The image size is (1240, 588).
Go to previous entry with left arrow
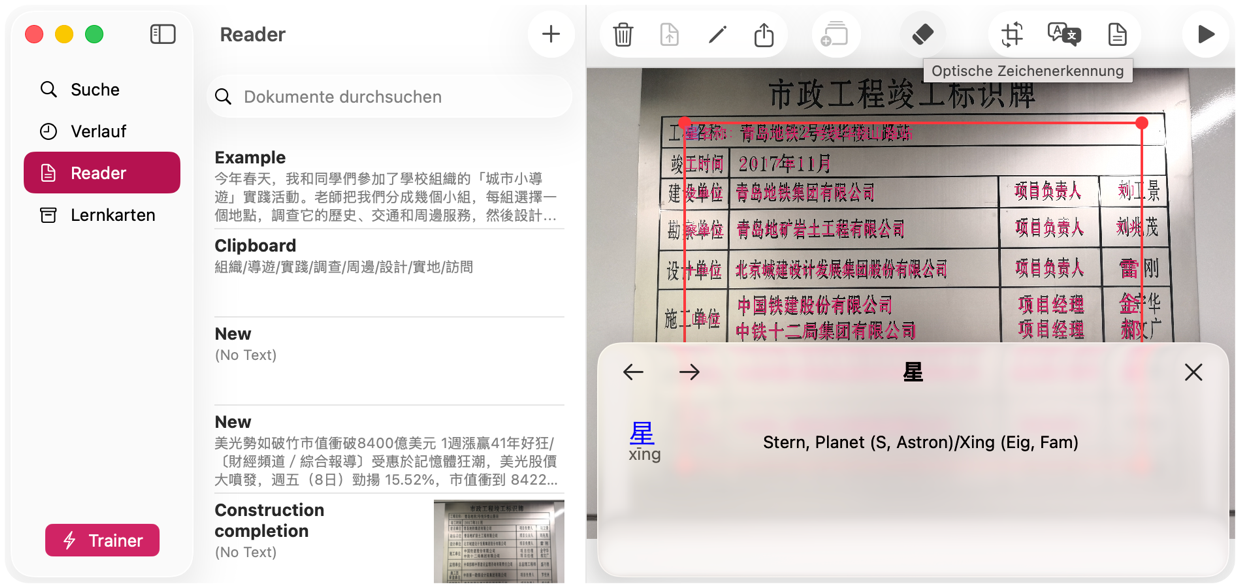click(633, 373)
